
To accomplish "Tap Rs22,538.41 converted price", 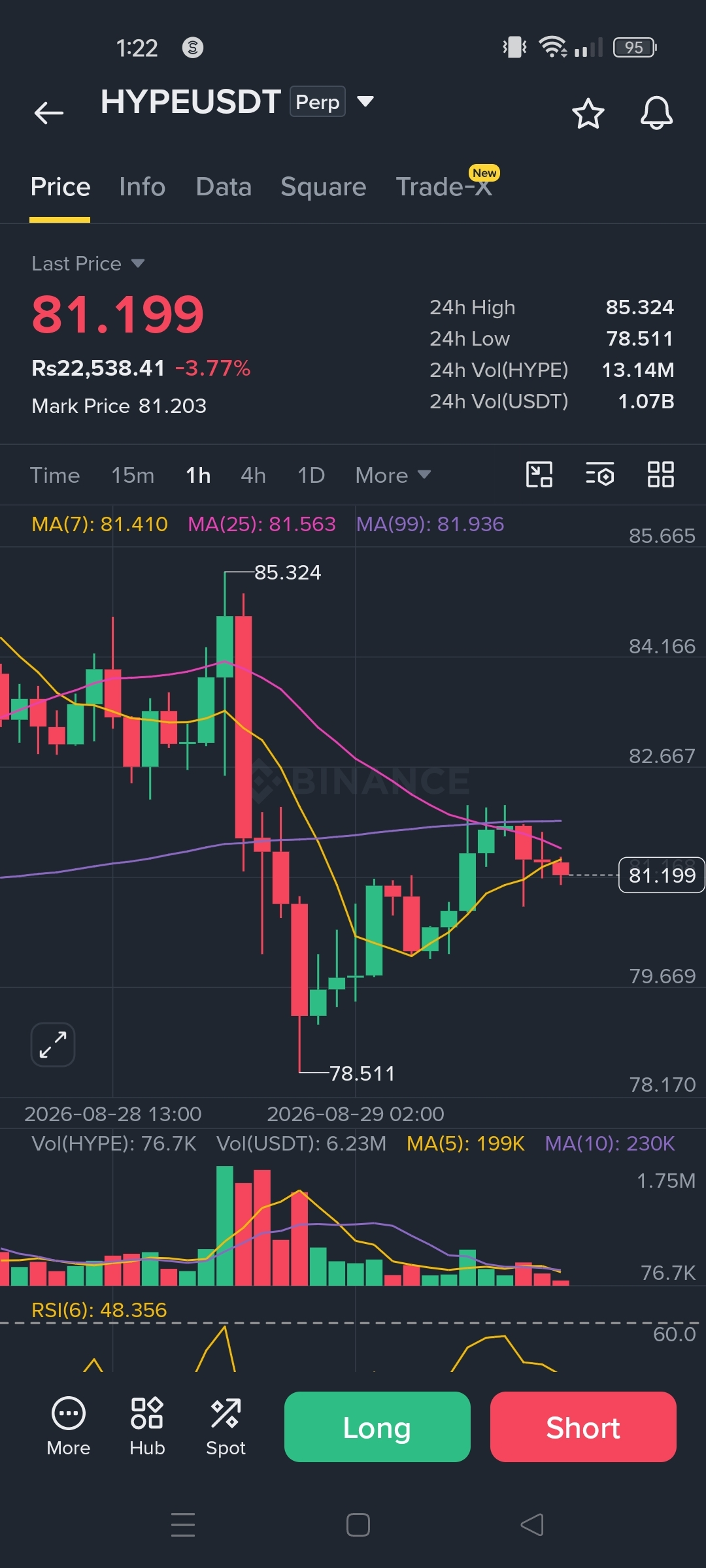I will click(x=98, y=368).
